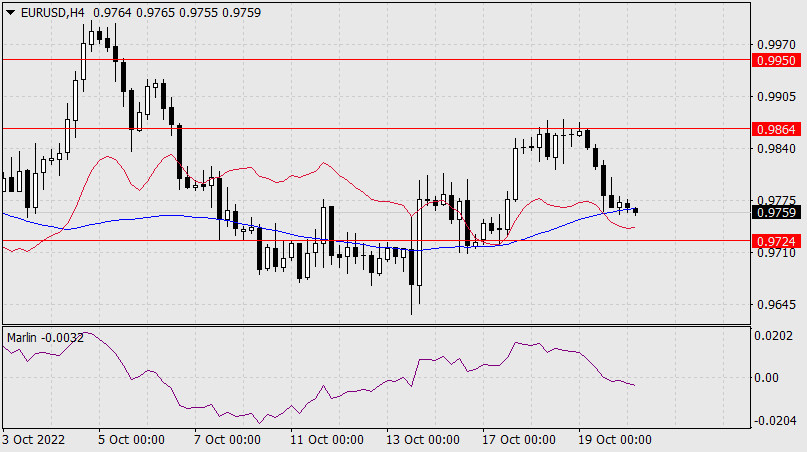The image size is (807, 452).
Task: Click the -0.0204 Marlin scale value
Action: [x=775, y=420]
